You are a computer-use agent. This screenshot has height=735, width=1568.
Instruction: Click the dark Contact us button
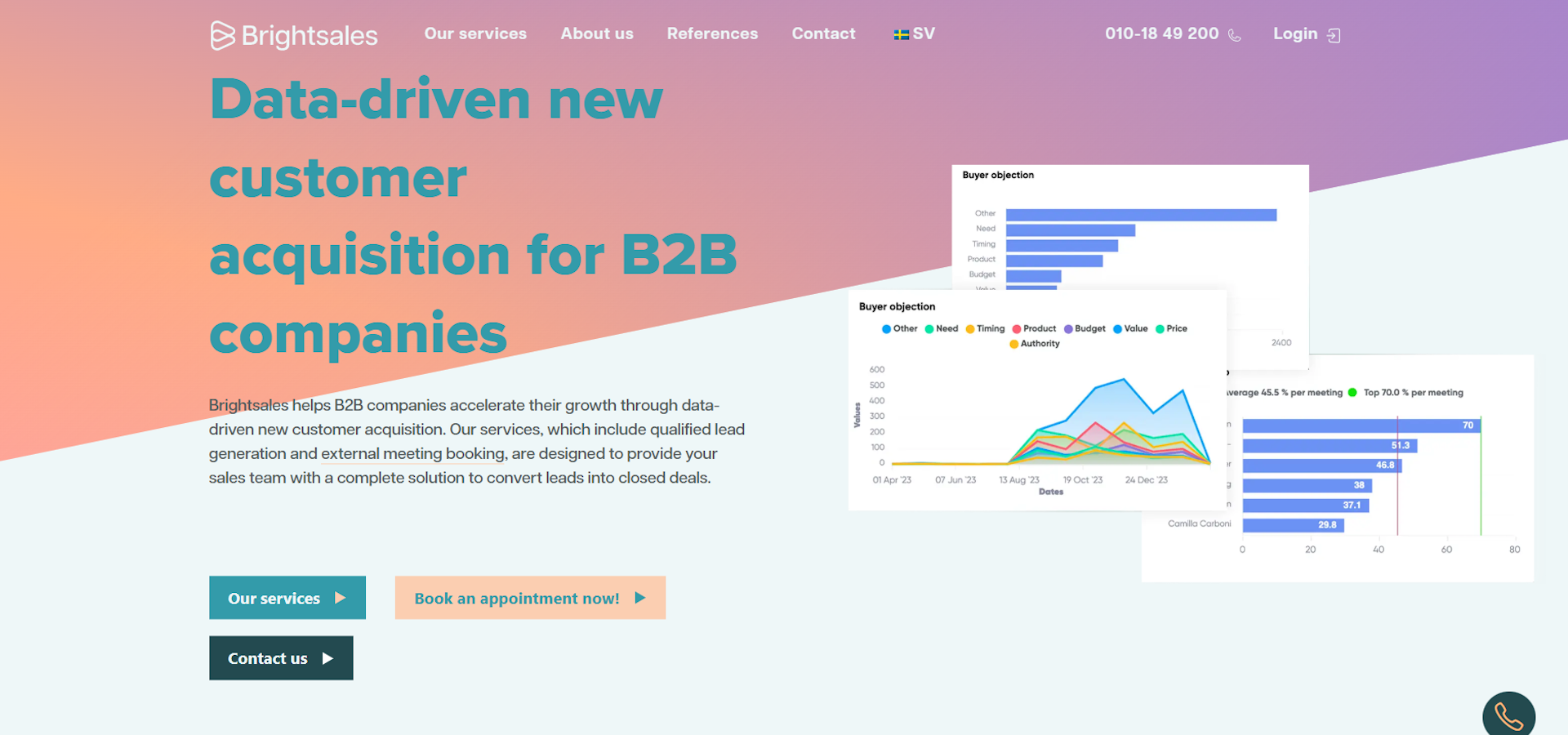(281, 658)
